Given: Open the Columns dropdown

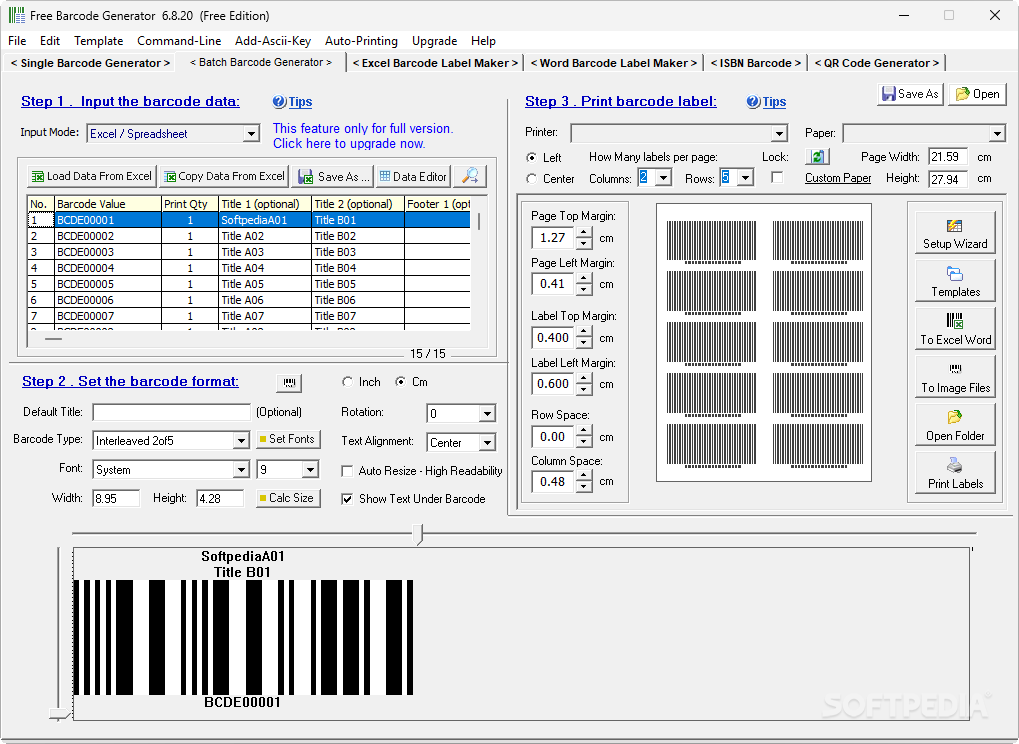Looking at the screenshot, I should tap(663, 177).
